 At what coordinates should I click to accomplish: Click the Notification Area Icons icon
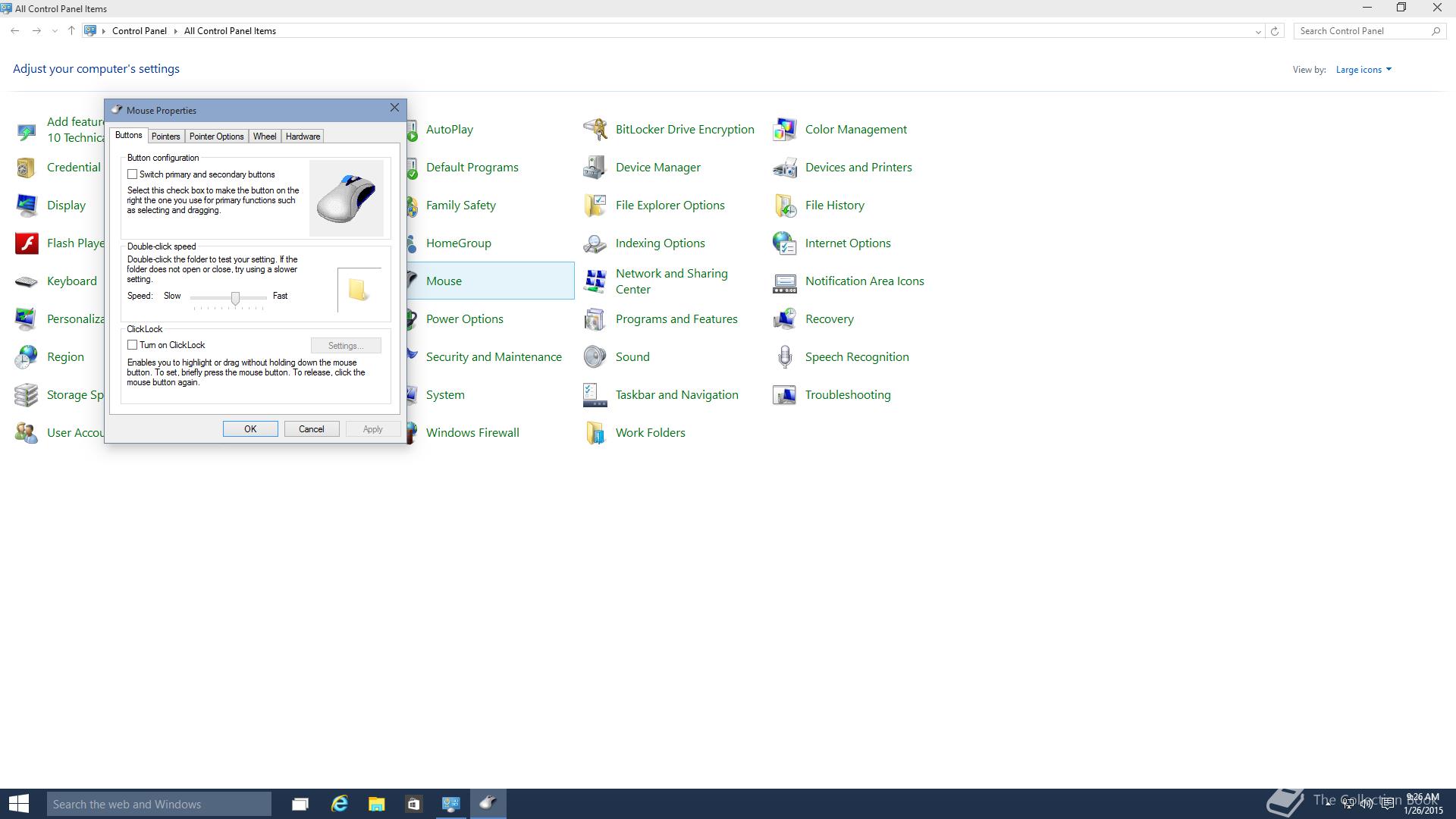tap(785, 283)
